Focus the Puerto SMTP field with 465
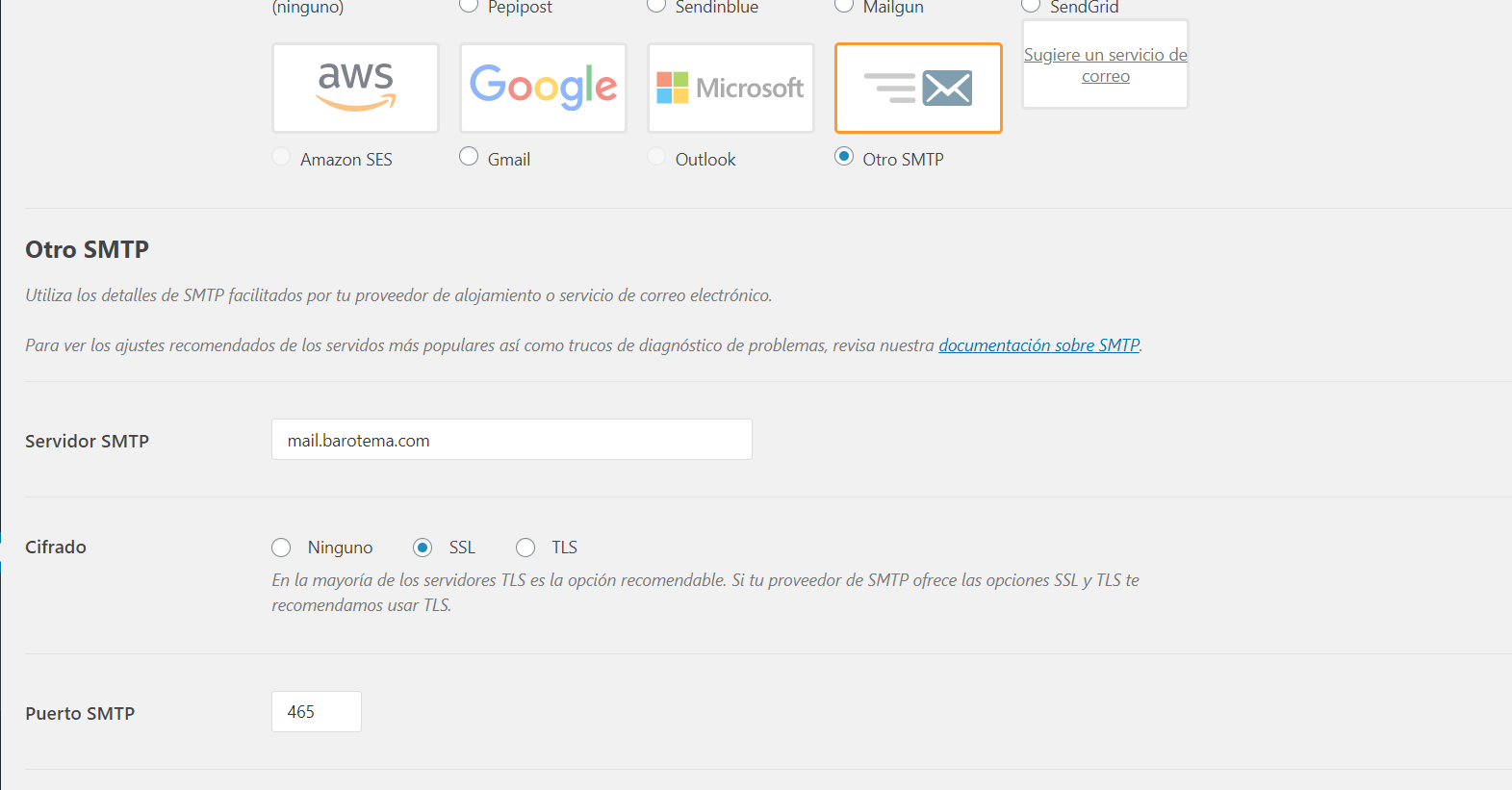The width and height of the screenshot is (1512, 790). pyautogui.click(x=317, y=712)
